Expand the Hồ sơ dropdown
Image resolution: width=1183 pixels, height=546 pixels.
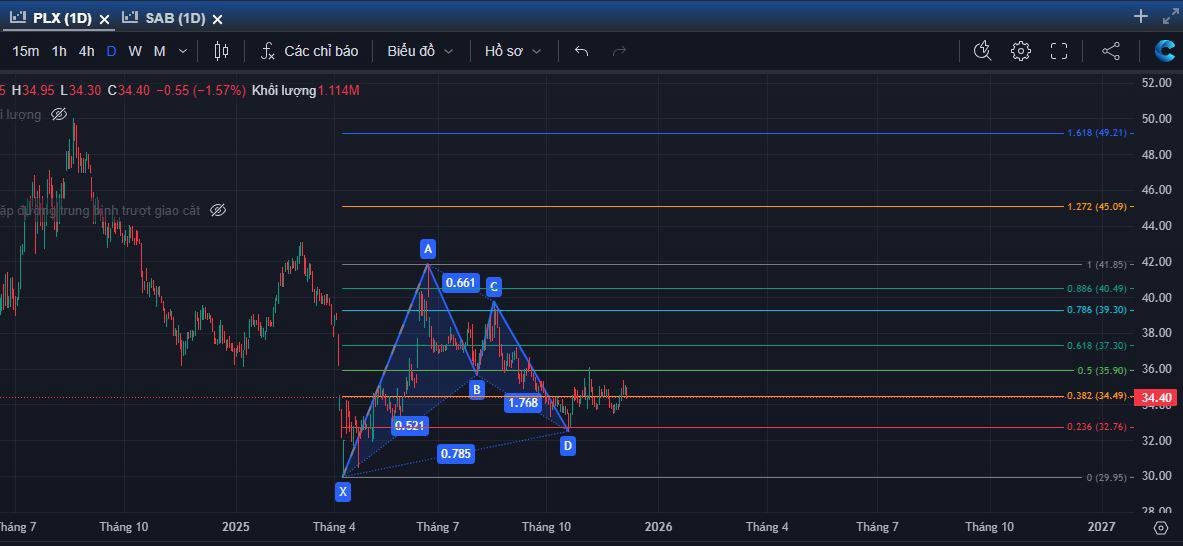click(513, 51)
